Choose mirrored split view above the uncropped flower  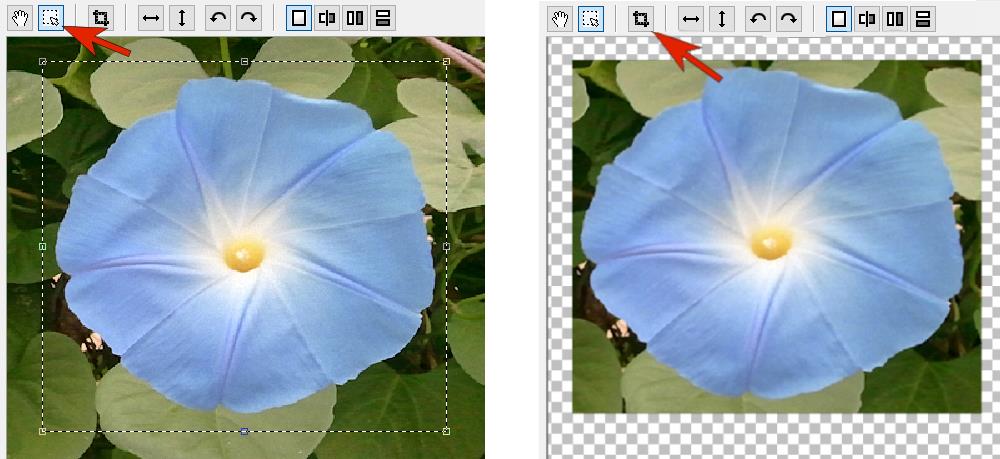[327, 18]
